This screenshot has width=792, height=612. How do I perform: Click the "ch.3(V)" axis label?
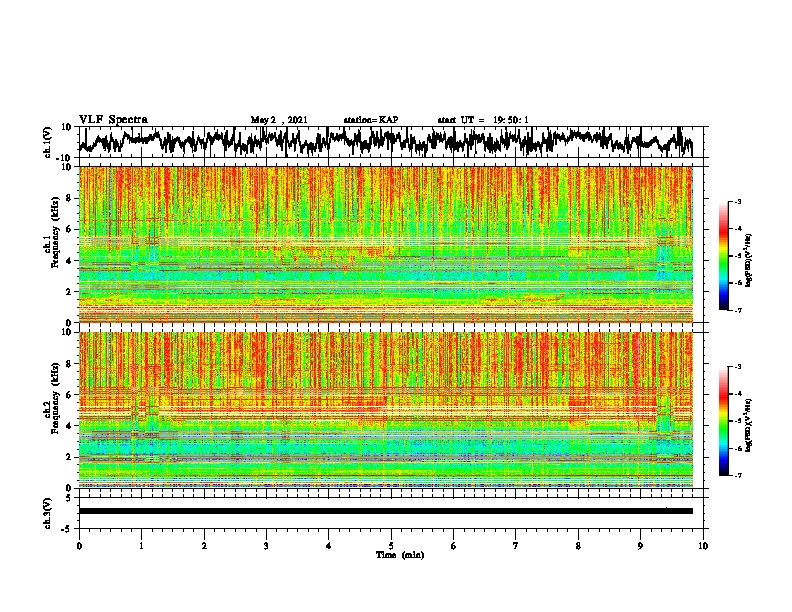(48, 514)
